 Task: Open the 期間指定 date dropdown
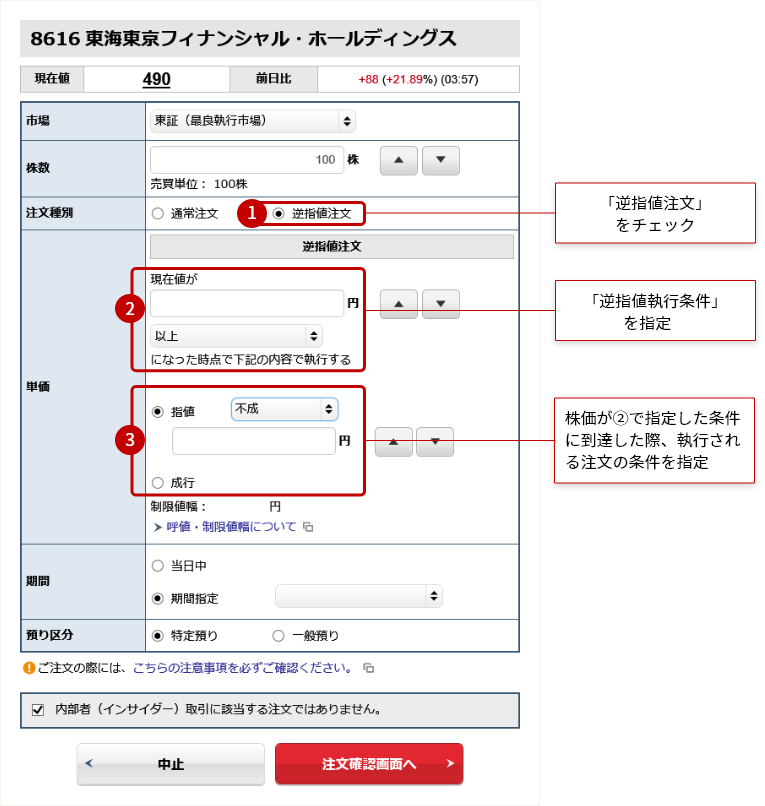359,596
